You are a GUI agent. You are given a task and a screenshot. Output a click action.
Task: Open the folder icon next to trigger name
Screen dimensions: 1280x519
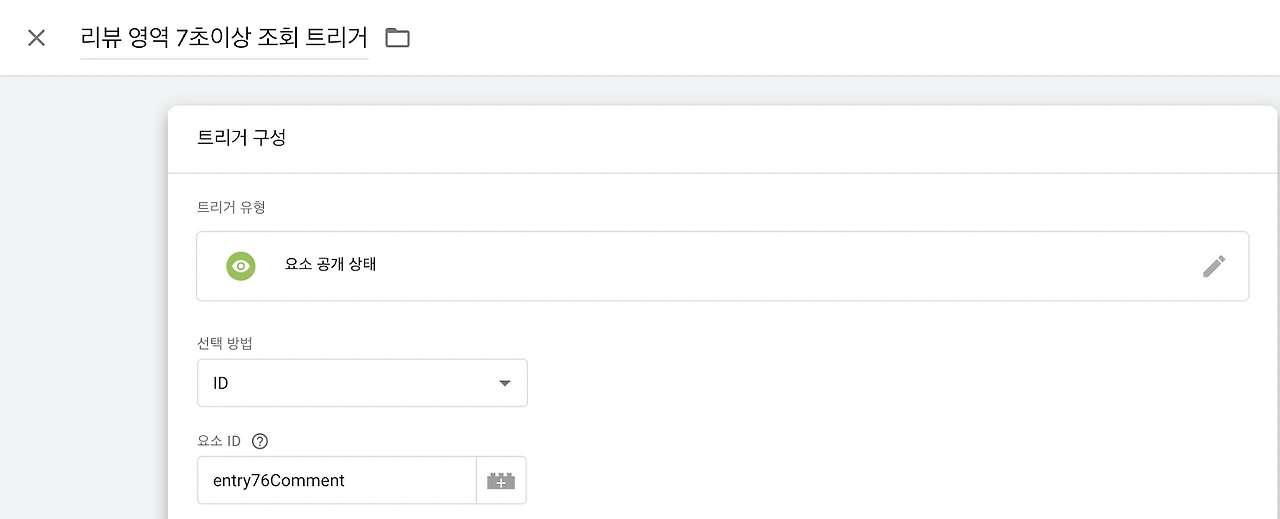(x=398, y=38)
